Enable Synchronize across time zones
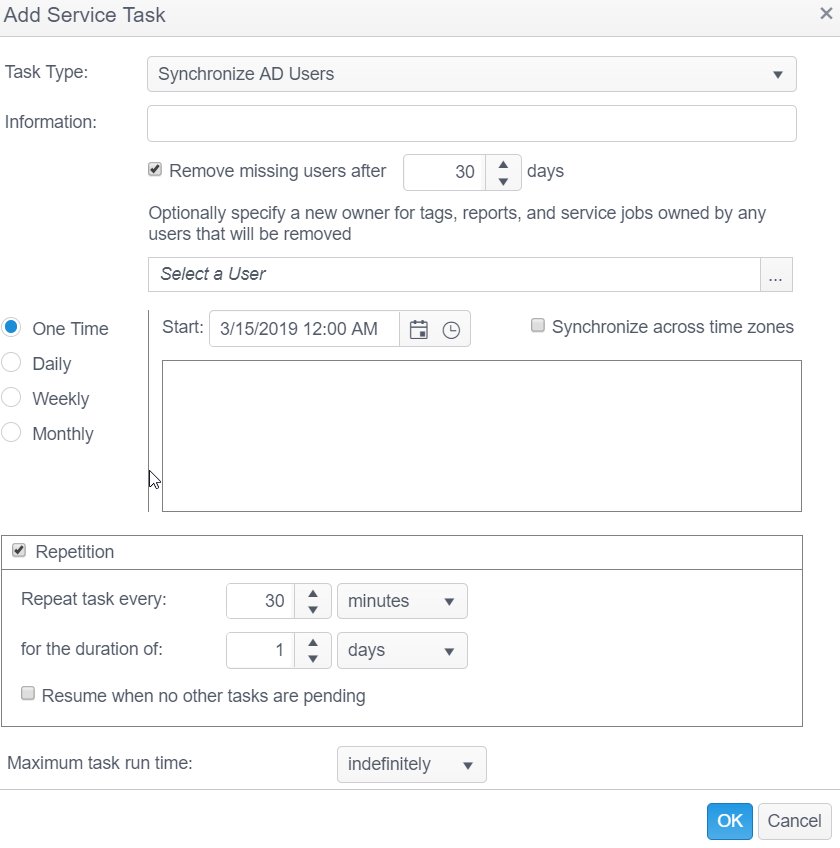The height and width of the screenshot is (848, 840). tap(538, 326)
